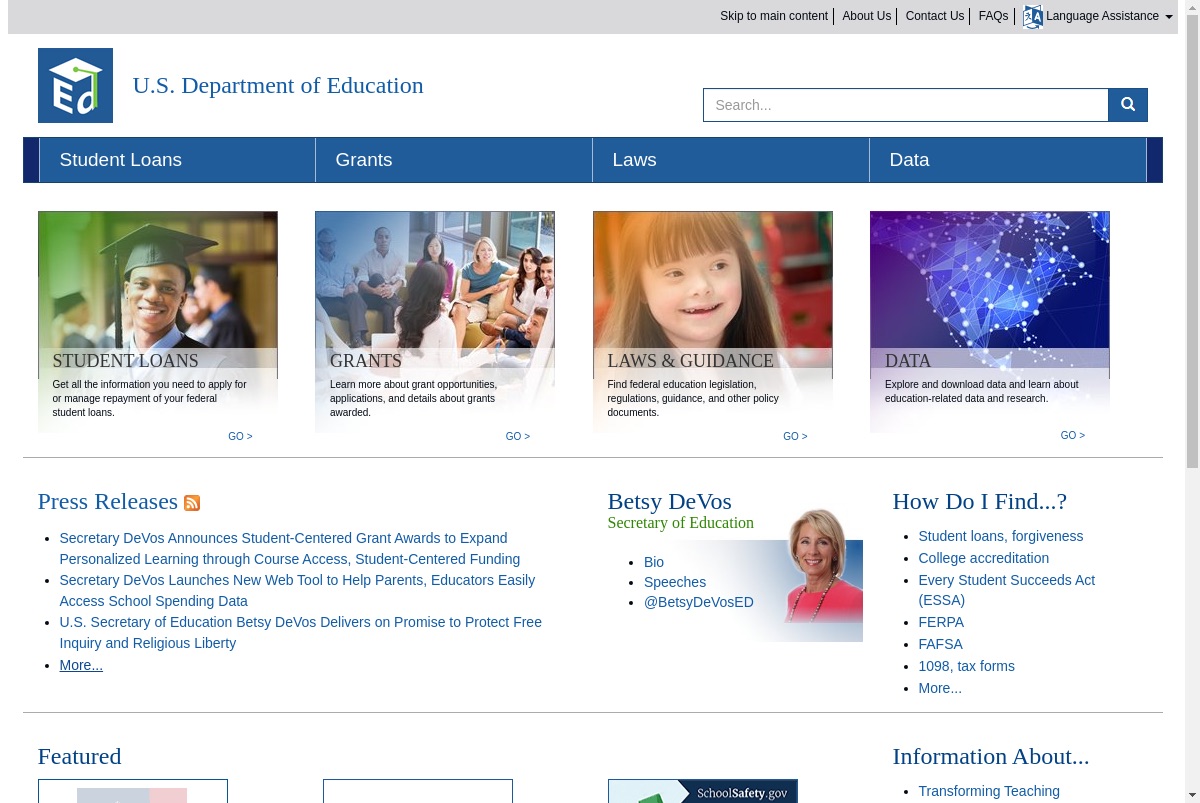Click the ED logo icon

click(75, 85)
